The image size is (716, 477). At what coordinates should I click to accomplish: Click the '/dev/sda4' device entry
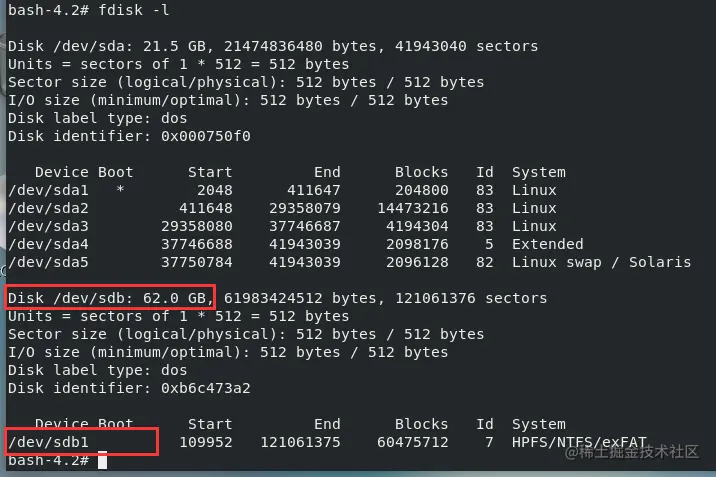click(x=48, y=244)
